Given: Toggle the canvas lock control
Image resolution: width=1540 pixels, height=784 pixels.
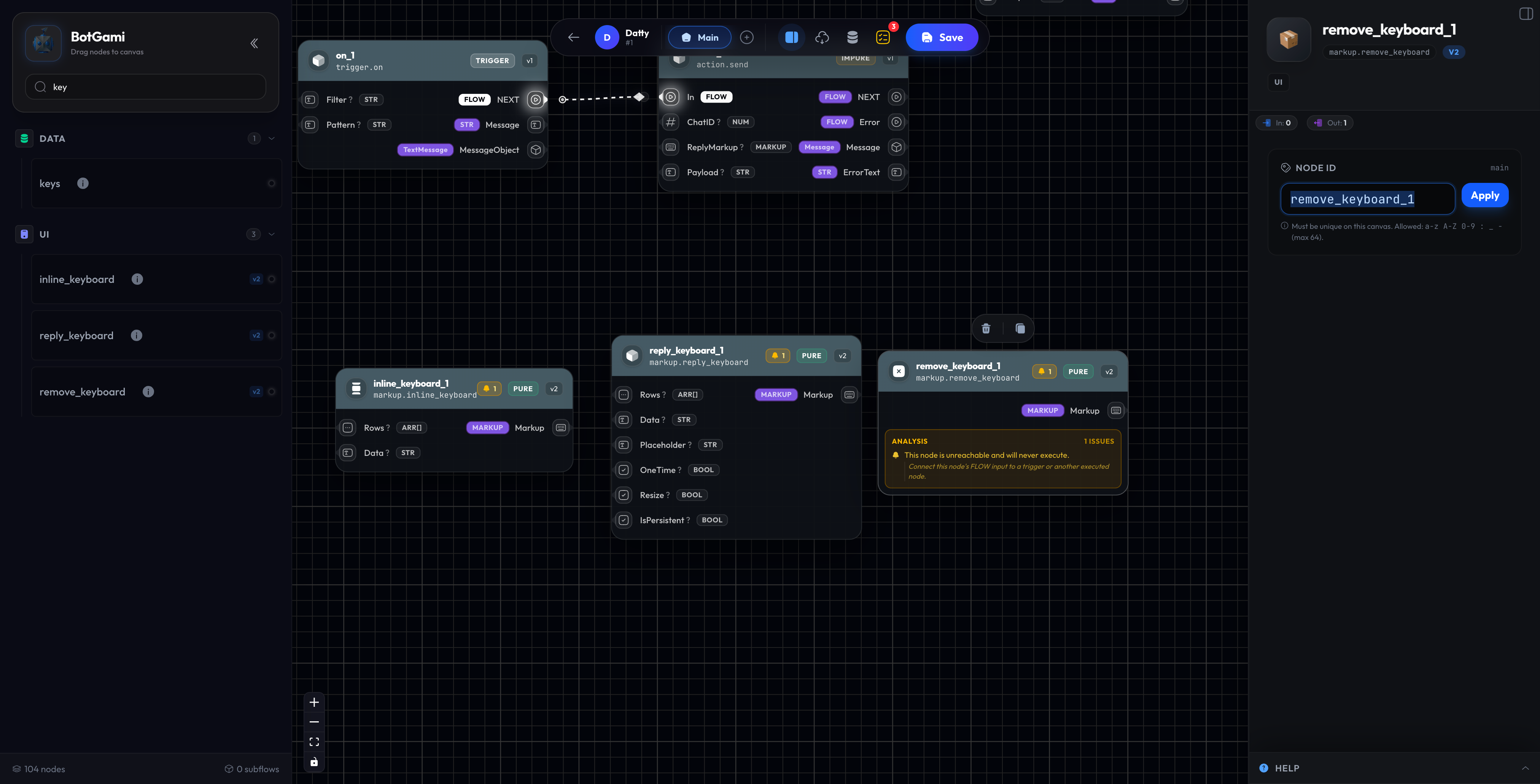Looking at the screenshot, I should click(314, 762).
